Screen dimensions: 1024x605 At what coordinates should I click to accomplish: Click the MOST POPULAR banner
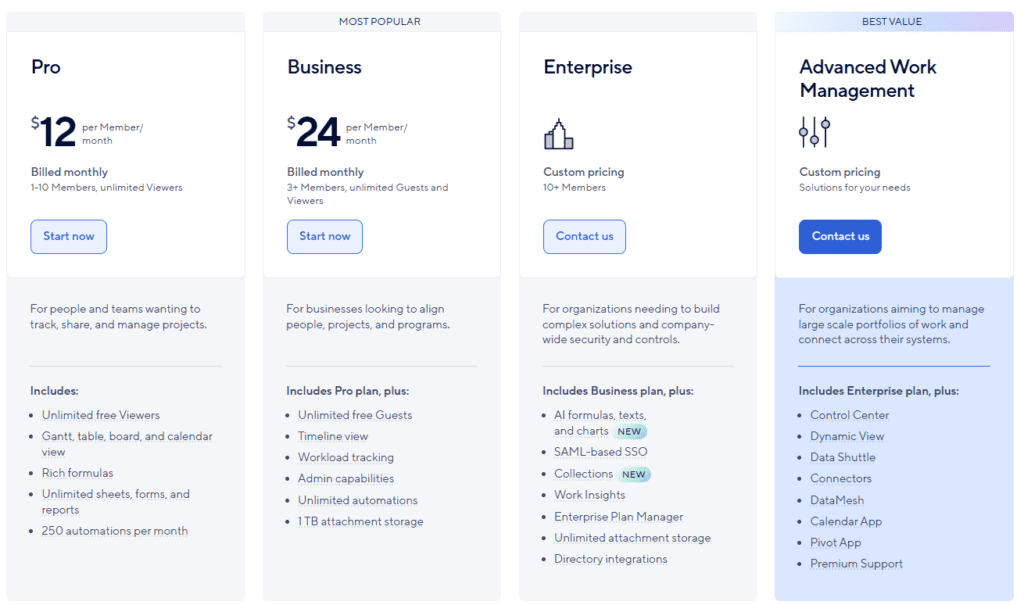[381, 20]
